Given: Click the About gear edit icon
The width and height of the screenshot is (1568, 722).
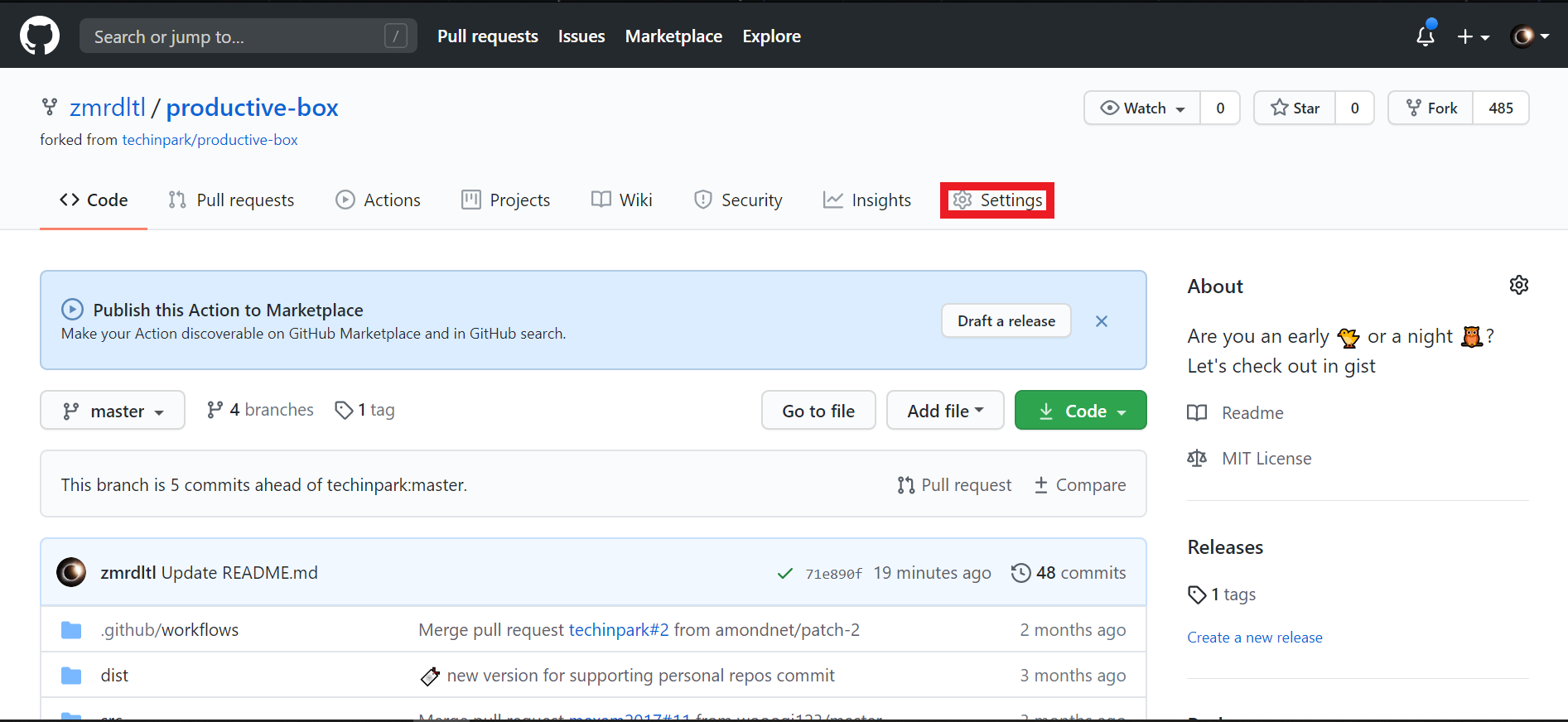Looking at the screenshot, I should pos(1519,285).
